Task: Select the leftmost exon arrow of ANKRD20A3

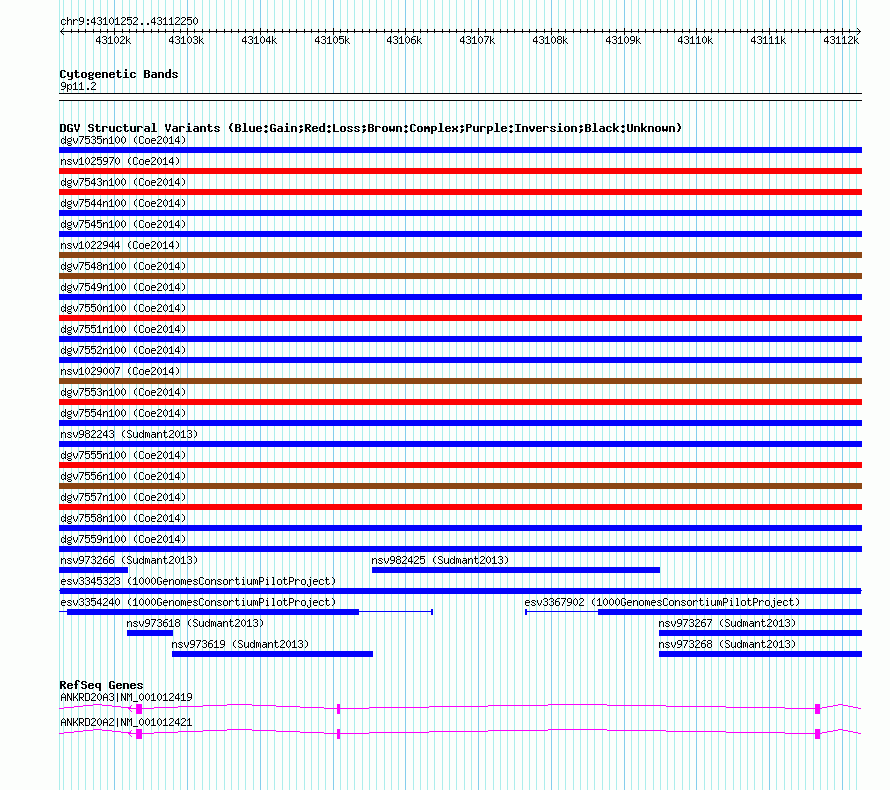Action: tap(136, 708)
